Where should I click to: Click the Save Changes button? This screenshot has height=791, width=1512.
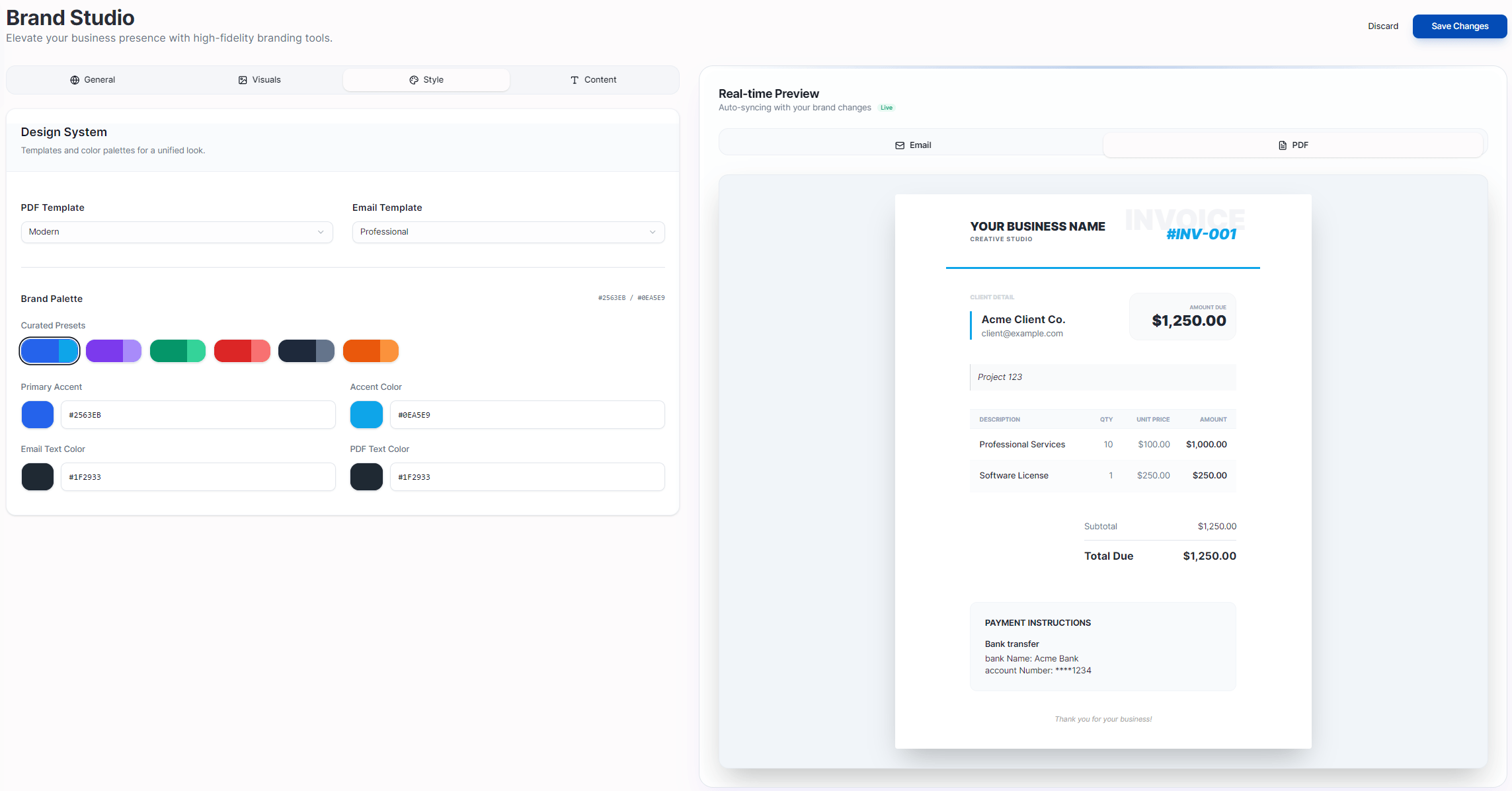coord(1459,26)
